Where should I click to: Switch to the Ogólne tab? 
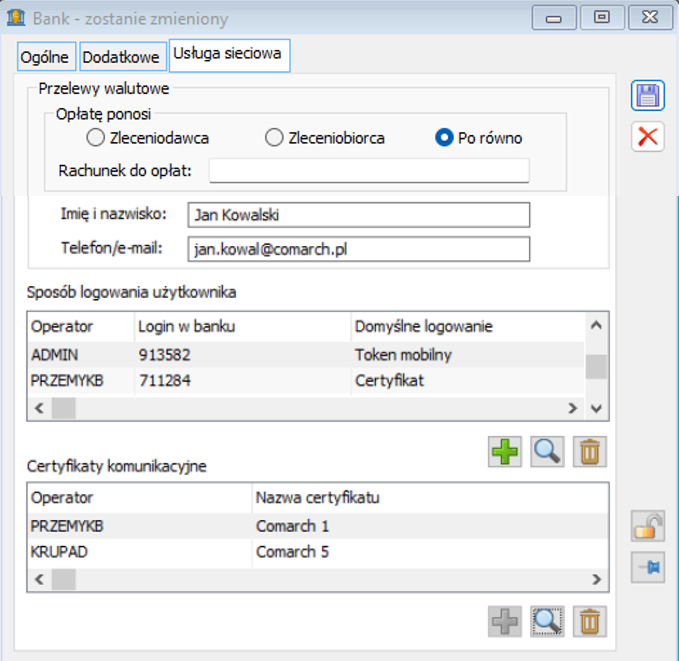tap(46, 57)
